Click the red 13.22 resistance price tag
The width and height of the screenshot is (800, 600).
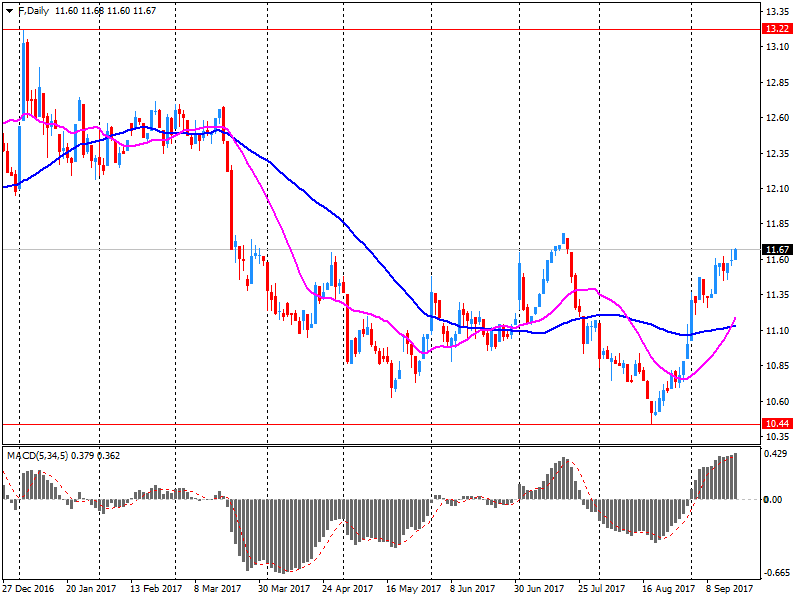coord(777,29)
